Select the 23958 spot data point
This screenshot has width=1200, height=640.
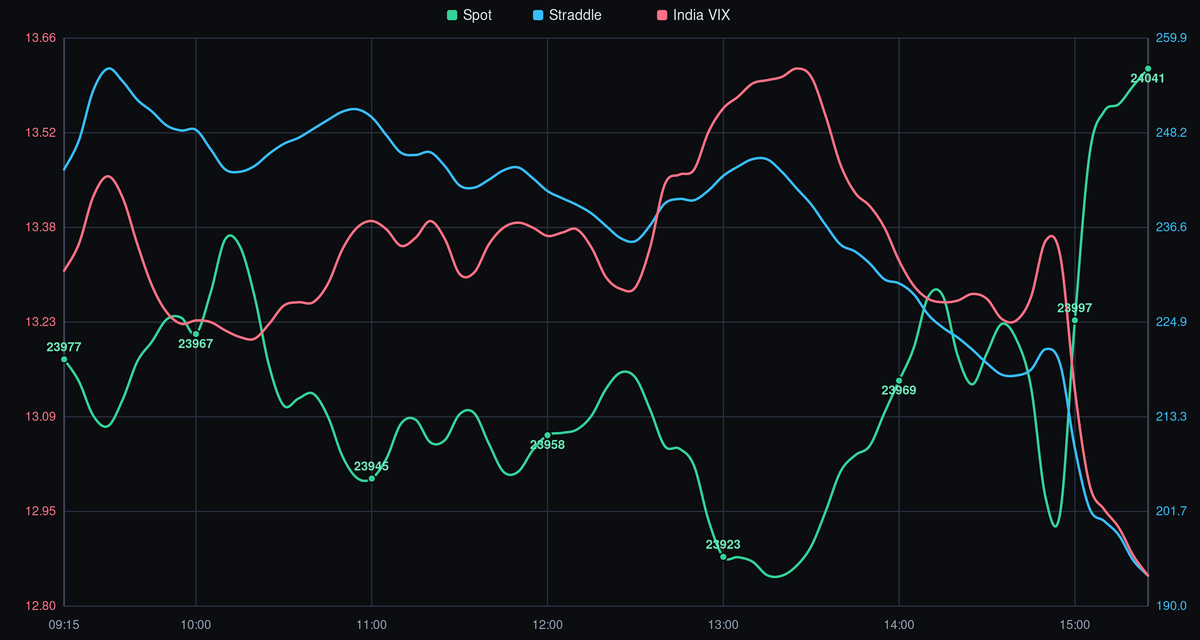[x=548, y=435]
